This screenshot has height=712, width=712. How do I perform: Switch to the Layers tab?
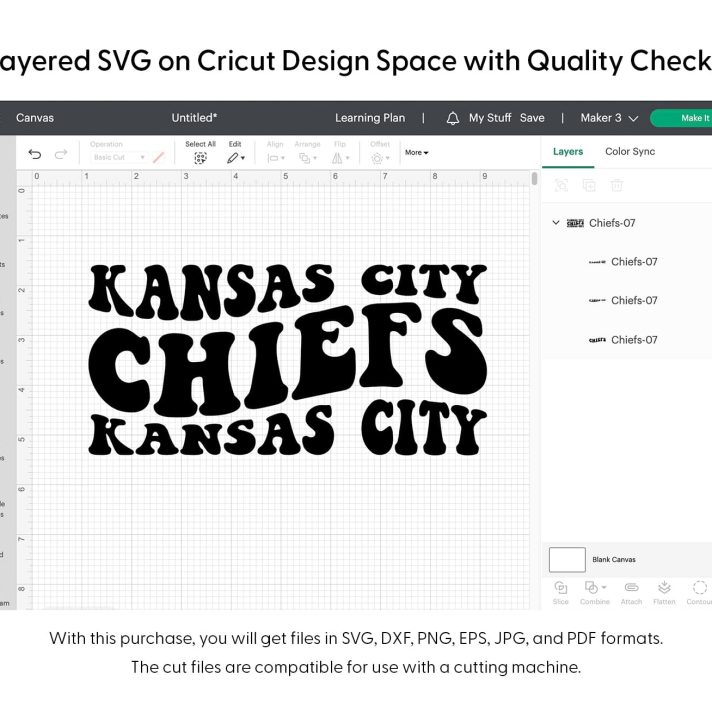click(568, 152)
